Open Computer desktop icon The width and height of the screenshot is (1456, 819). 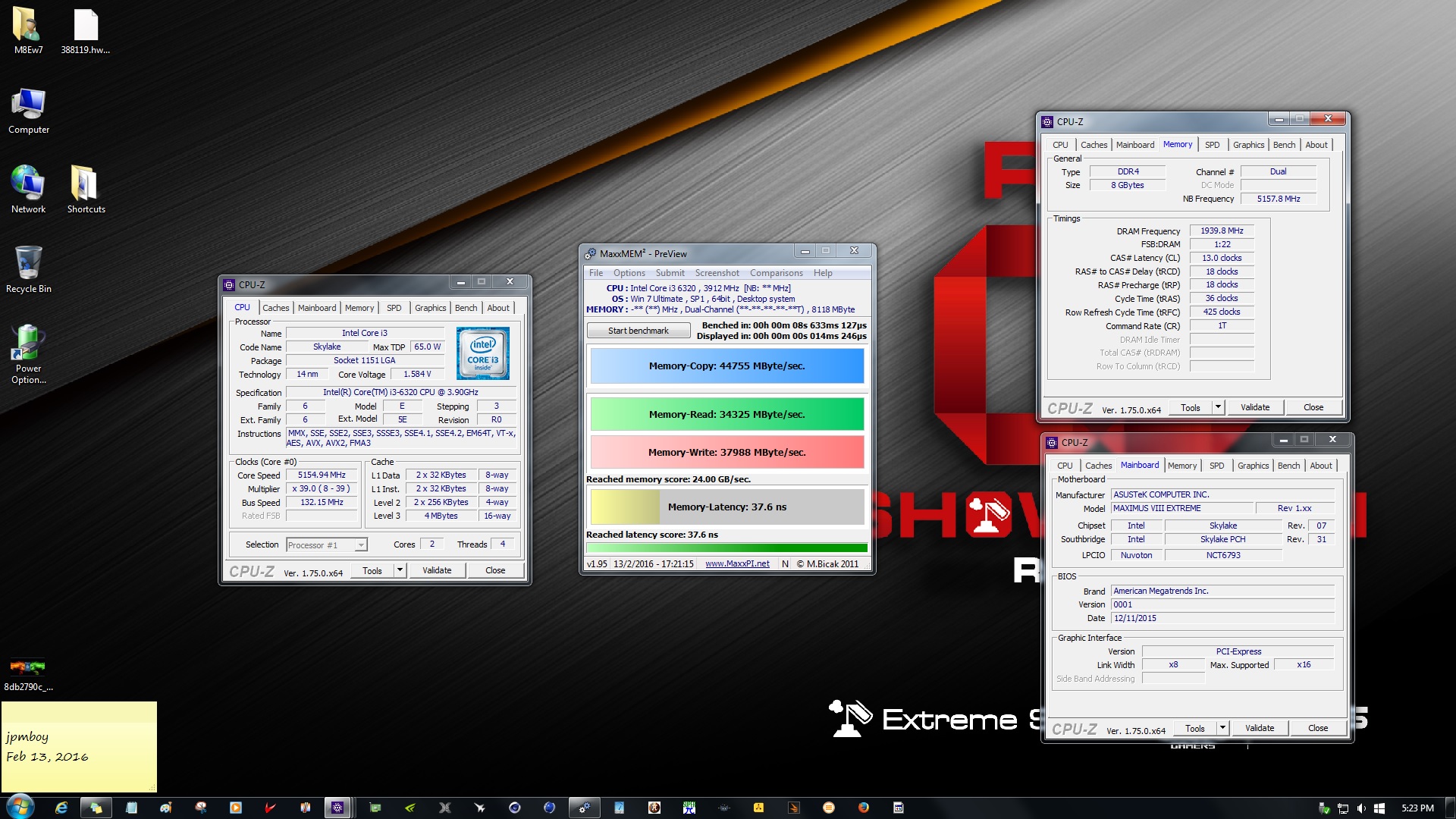click(x=28, y=111)
